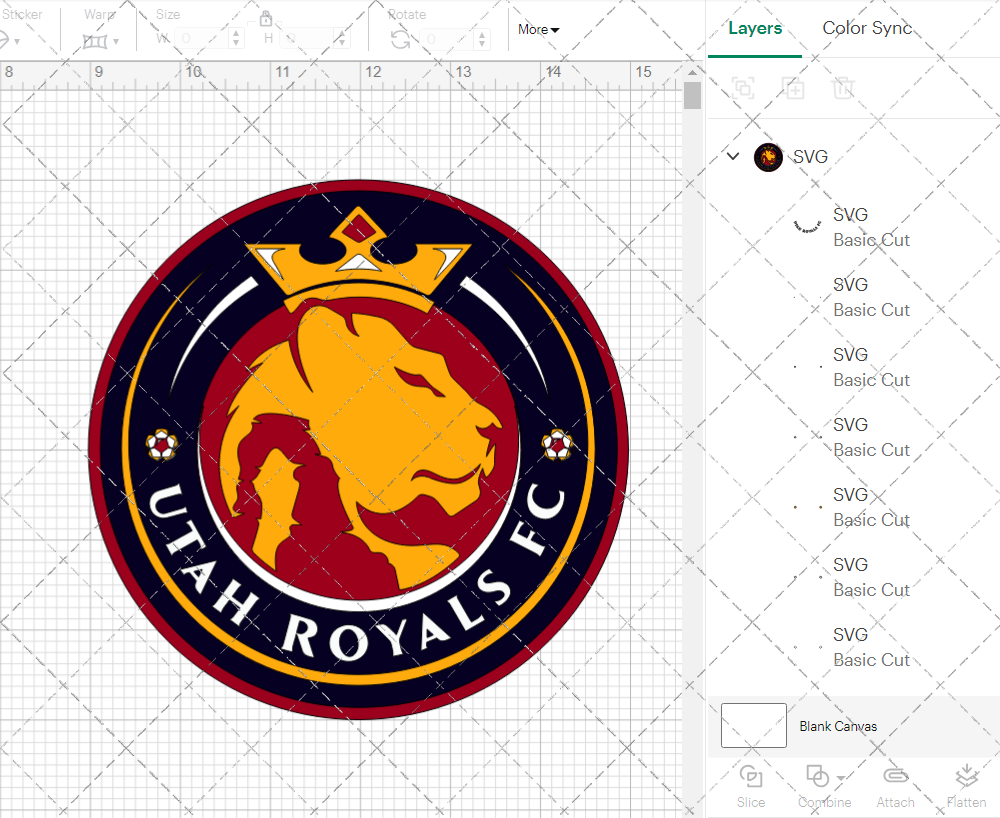Click the Rotate stepper arrows

[482, 39]
